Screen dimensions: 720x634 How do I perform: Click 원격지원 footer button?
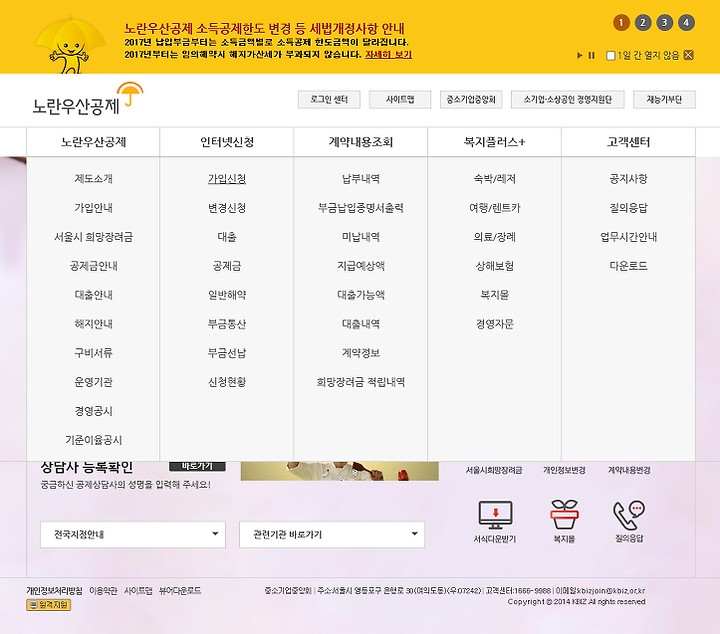click(49, 605)
